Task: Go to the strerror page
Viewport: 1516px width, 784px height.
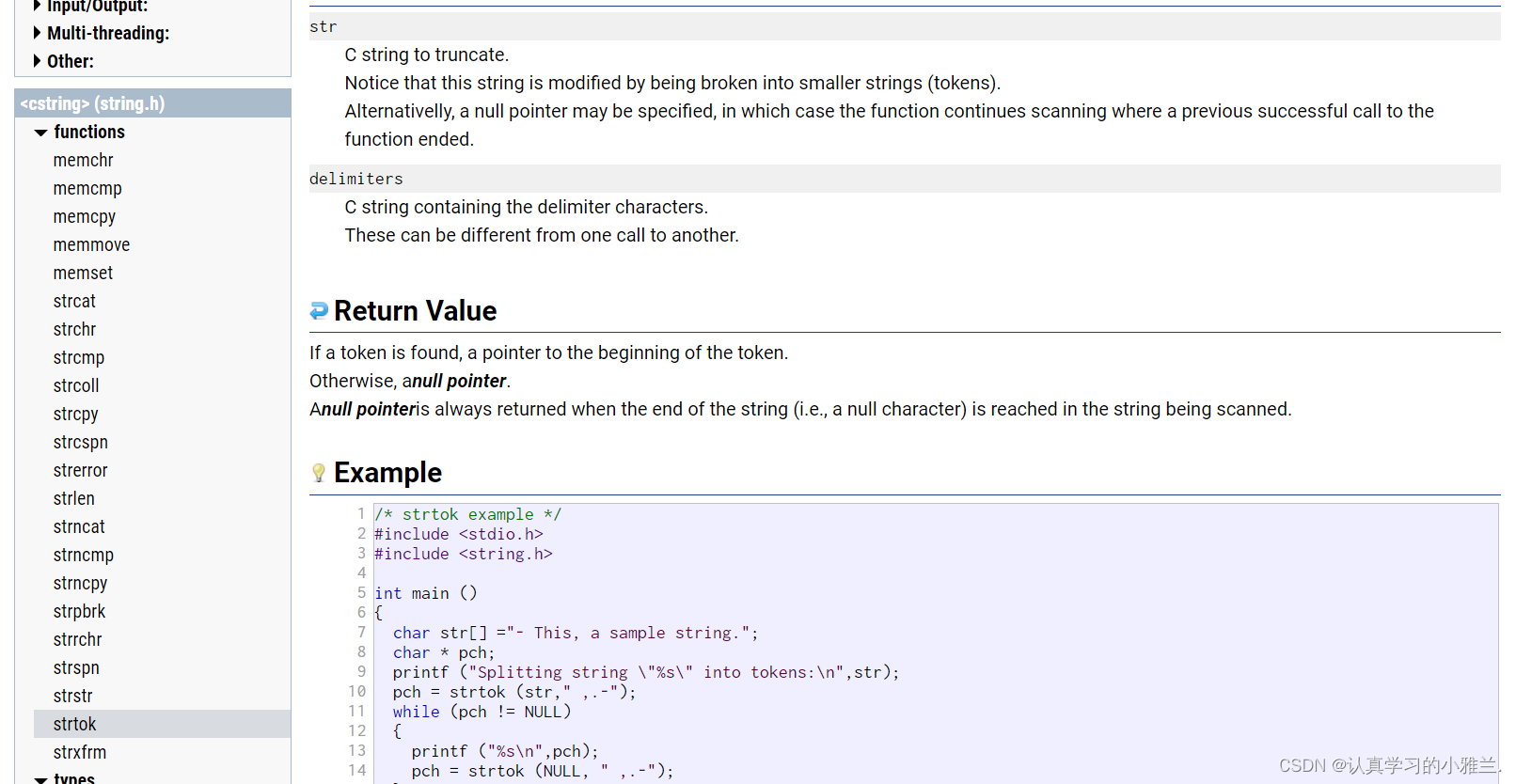Action: click(x=80, y=471)
